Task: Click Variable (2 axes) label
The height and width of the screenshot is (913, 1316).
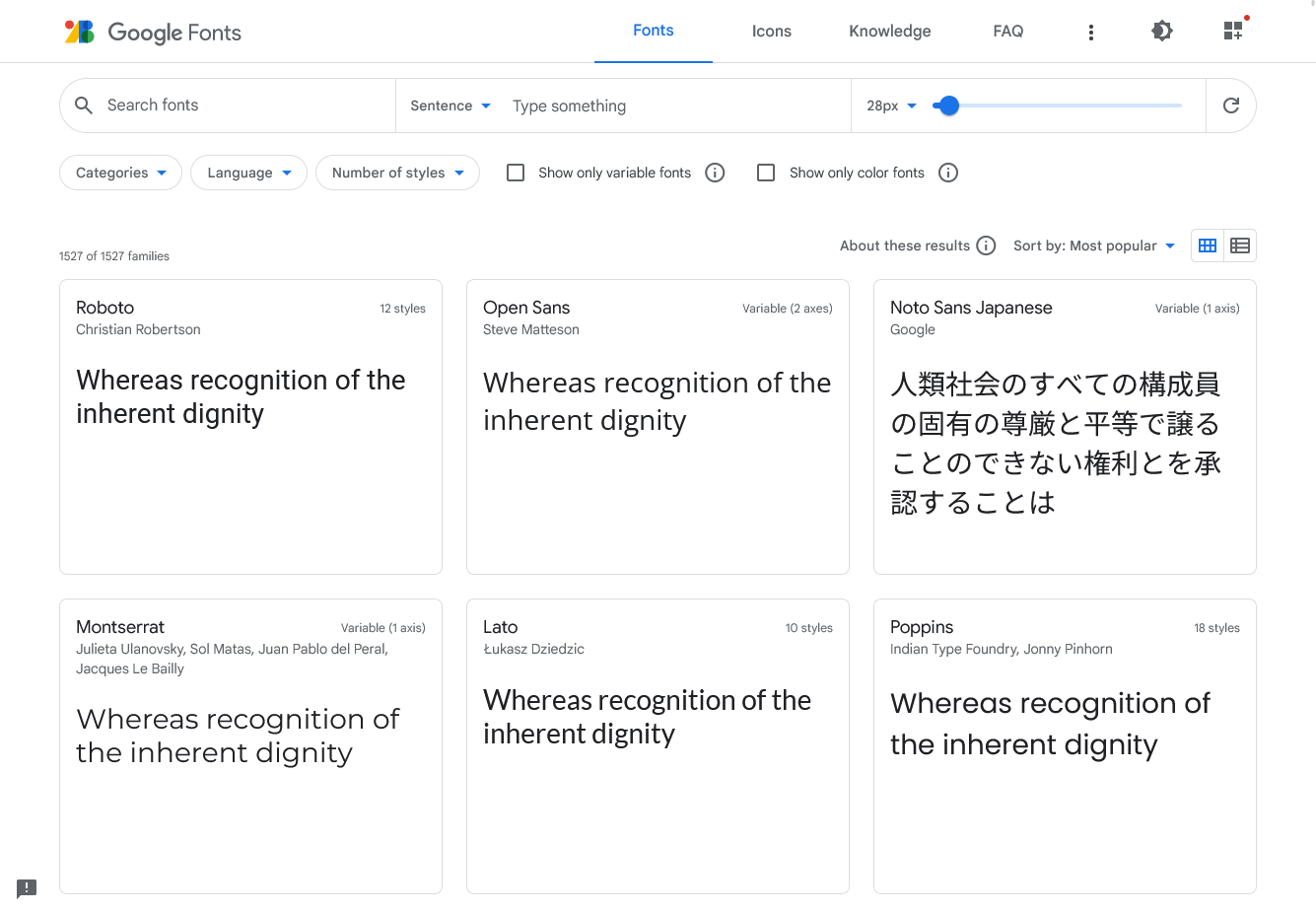Action: pos(788,309)
